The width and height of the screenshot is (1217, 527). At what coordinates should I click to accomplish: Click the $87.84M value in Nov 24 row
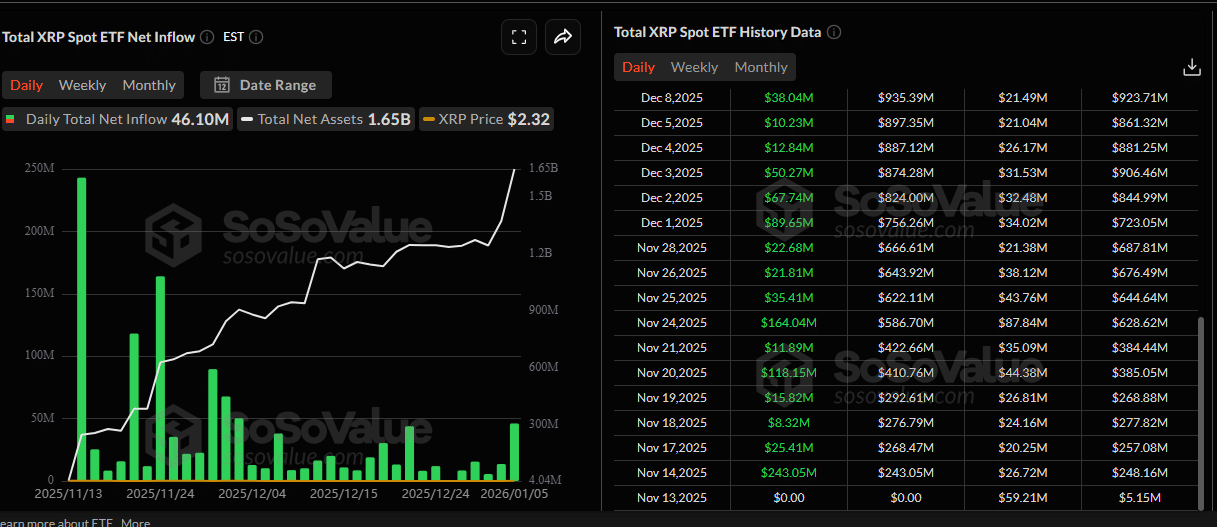pos(1022,323)
